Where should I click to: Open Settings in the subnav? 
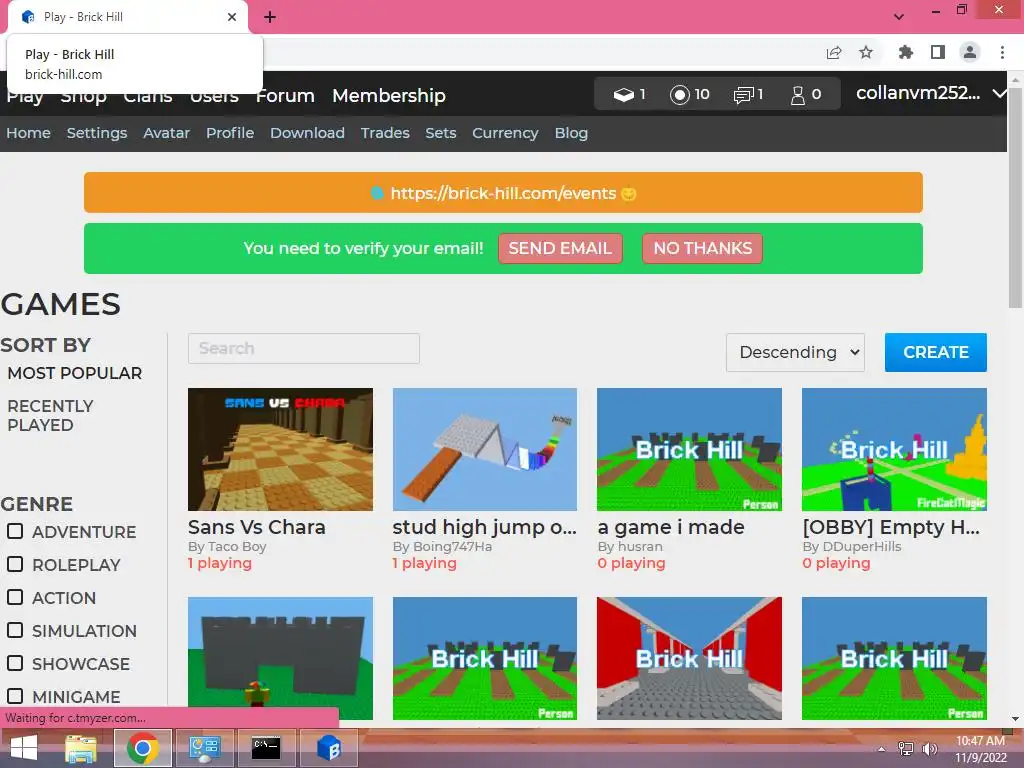[x=97, y=133]
